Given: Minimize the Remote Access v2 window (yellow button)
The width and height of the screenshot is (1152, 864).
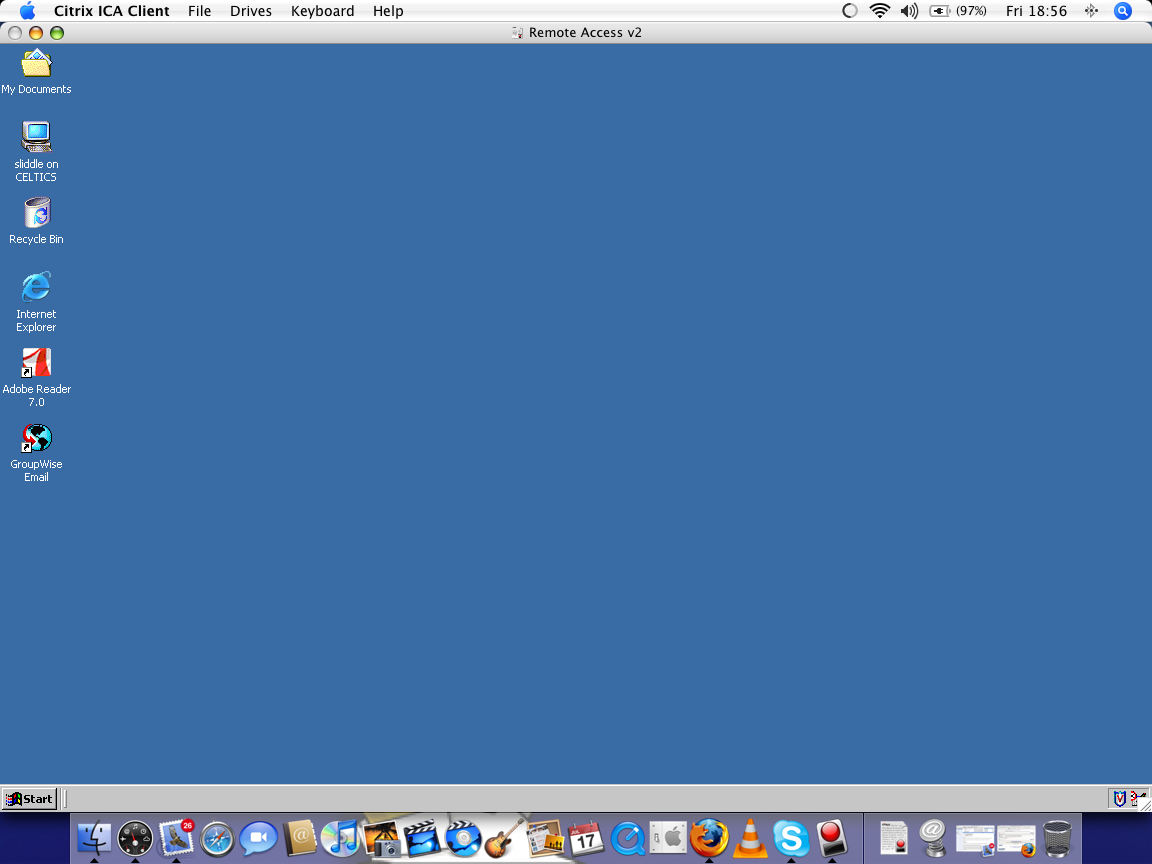Looking at the screenshot, I should tap(35, 32).
